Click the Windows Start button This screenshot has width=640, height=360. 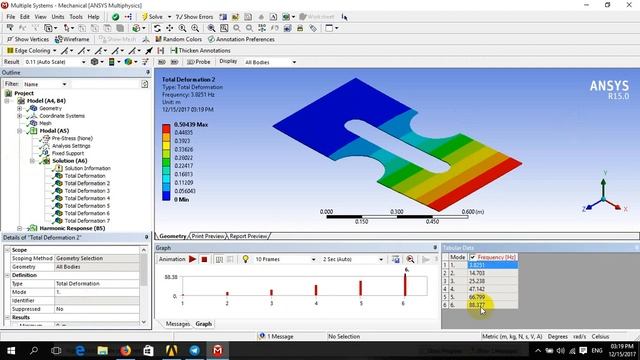coord(11,351)
